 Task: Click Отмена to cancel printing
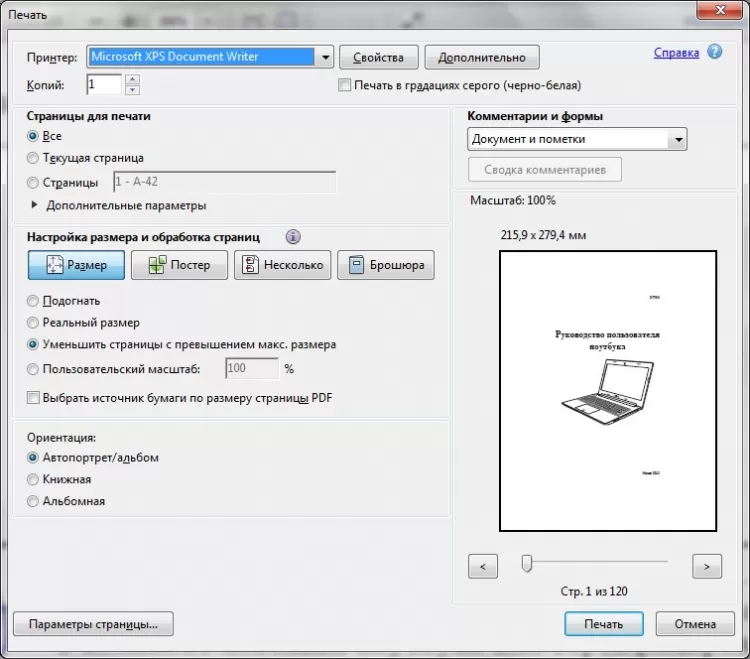tap(695, 624)
